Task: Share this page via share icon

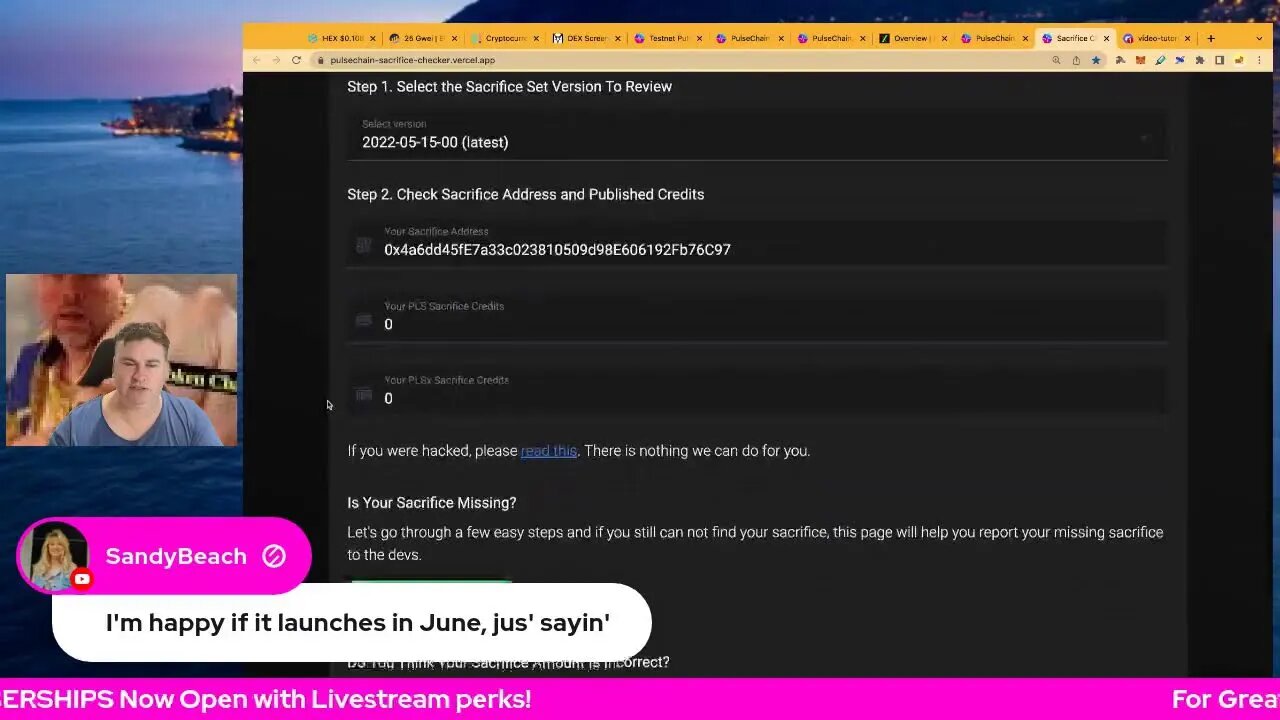Action: 1076,60
